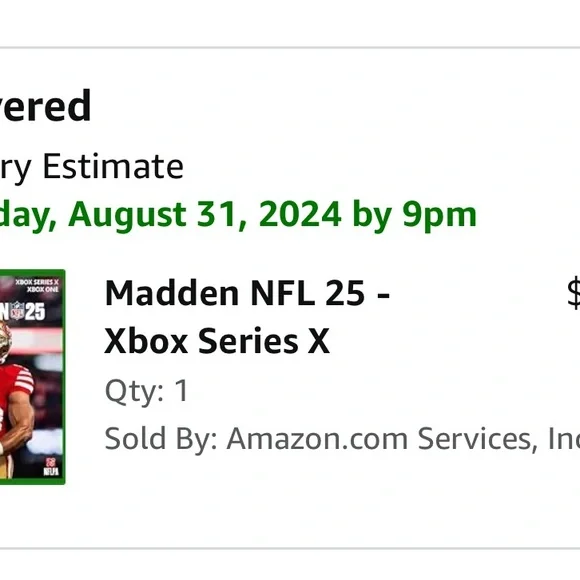Viewport: 580px width, 580px height.
Task: Open the Amazon.com Services seller name
Action: pyautogui.click(x=403, y=439)
